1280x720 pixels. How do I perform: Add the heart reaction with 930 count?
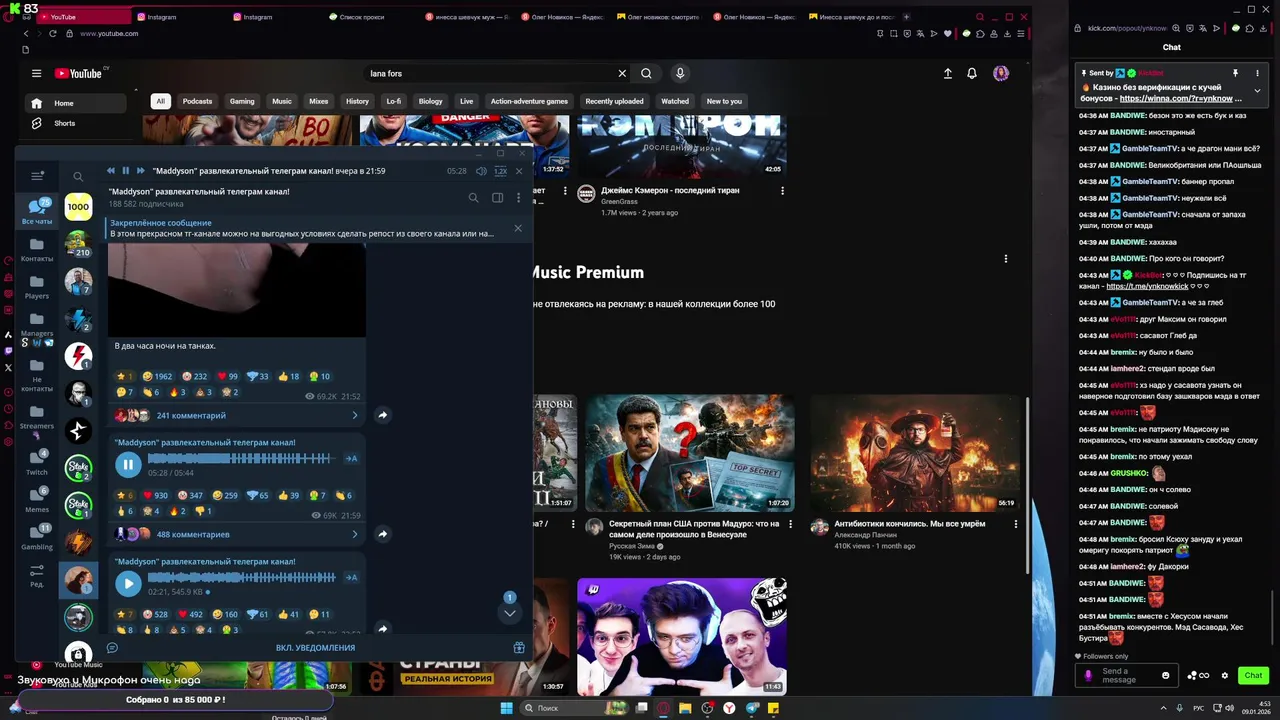click(x=154, y=495)
